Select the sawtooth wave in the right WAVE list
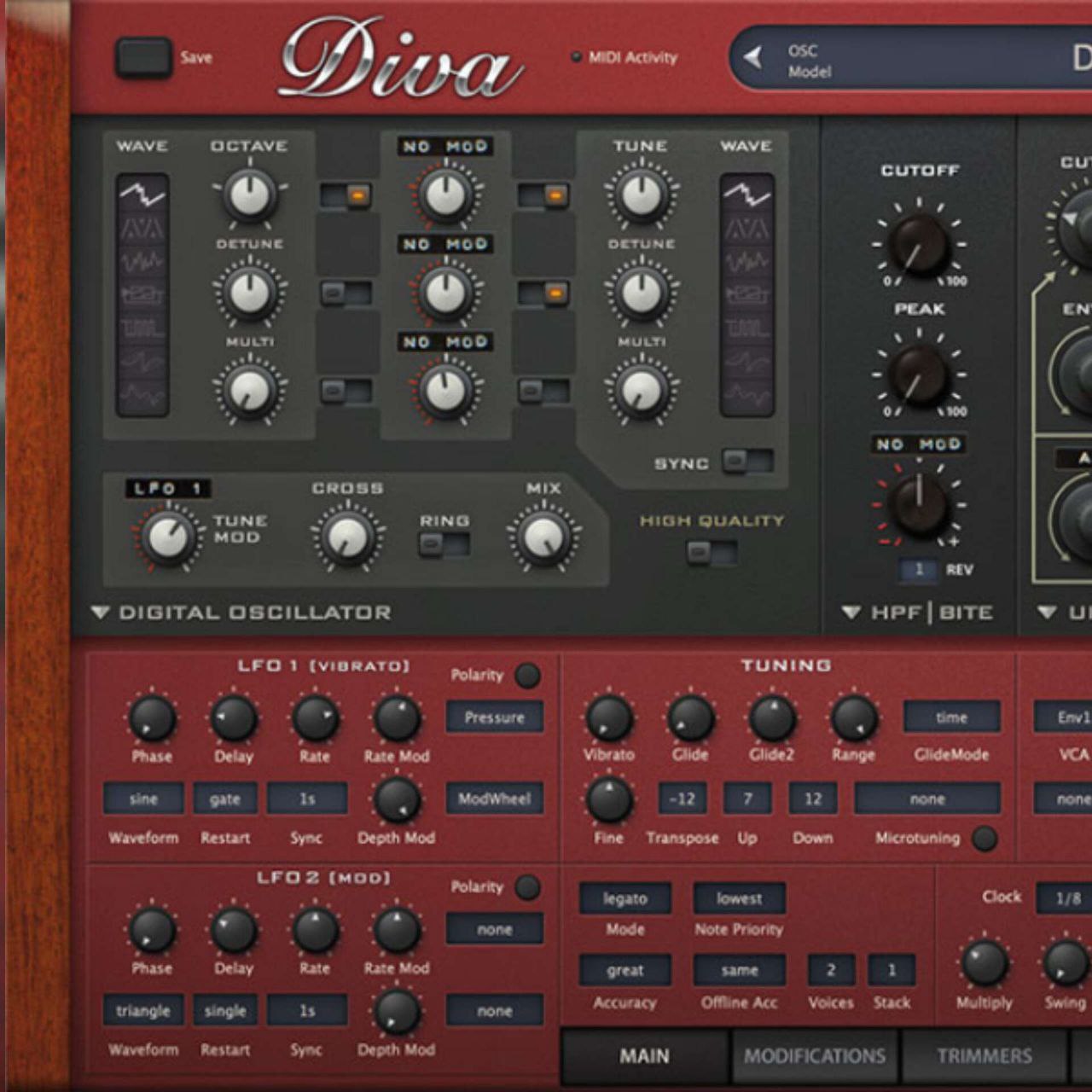1092x1092 pixels. coord(746,195)
